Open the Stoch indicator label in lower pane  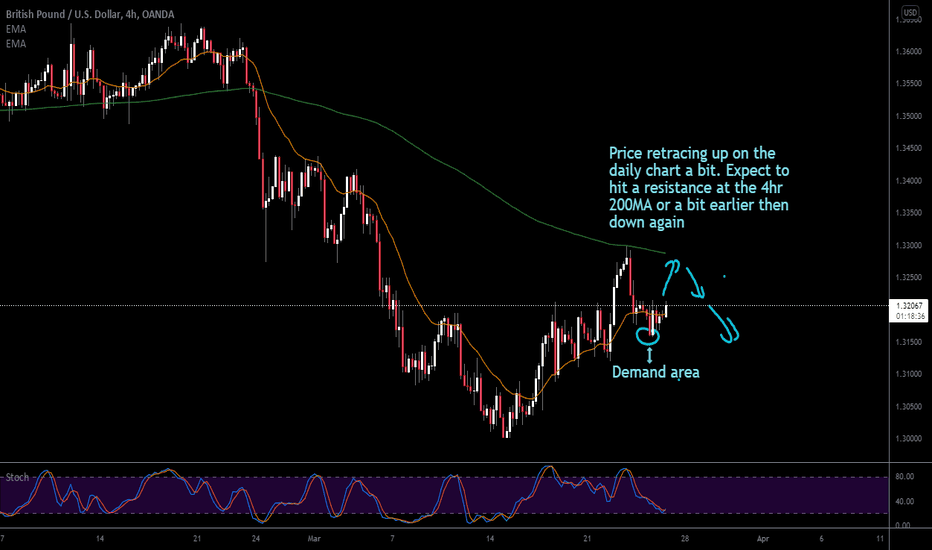pos(17,477)
